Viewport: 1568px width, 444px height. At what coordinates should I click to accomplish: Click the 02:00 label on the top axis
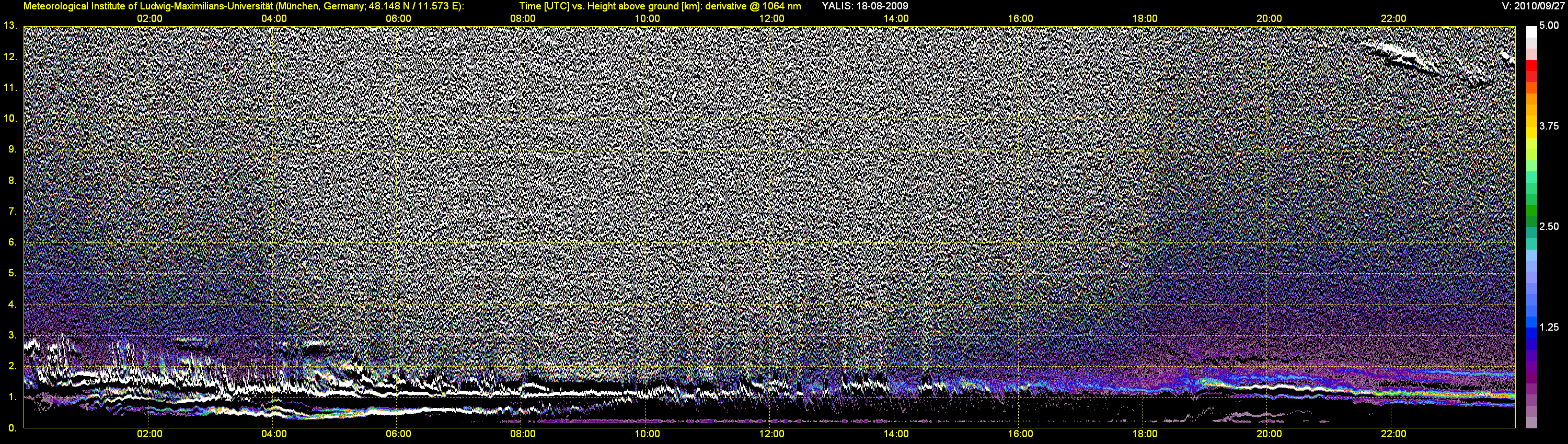click(149, 19)
